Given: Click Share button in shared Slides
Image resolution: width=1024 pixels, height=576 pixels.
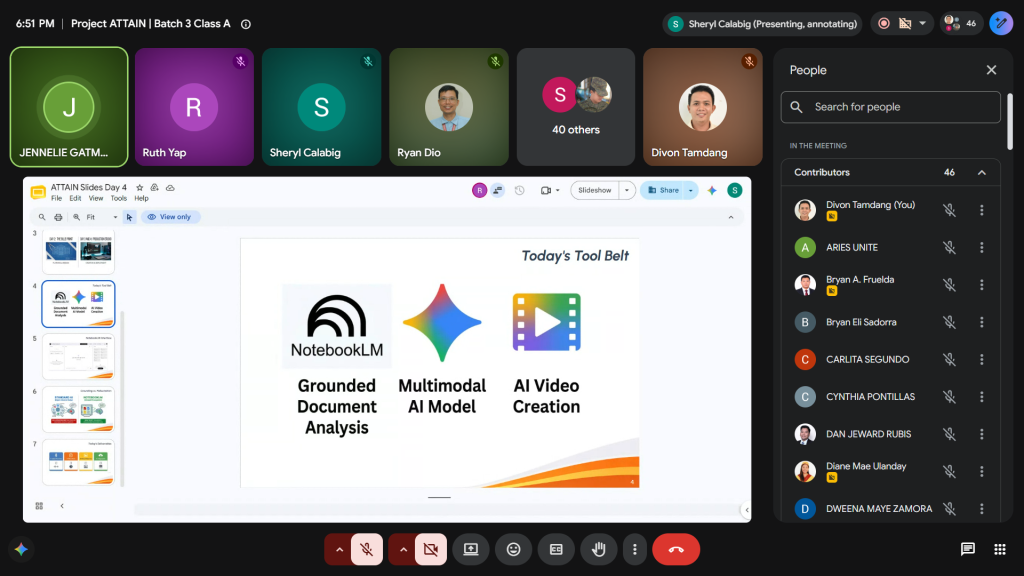Looking at the screenshot, I should (x=662, y=190).
